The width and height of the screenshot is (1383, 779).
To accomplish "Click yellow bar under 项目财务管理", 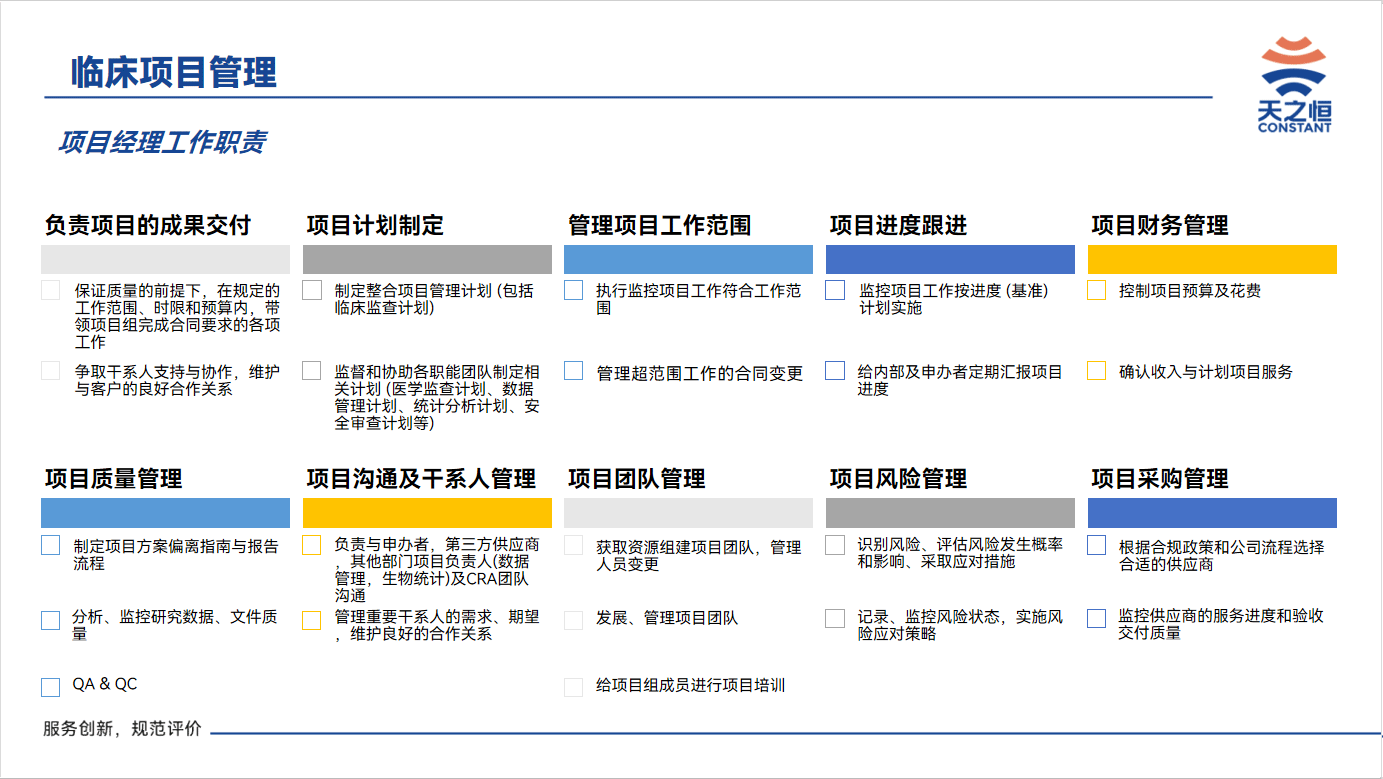I will click(x=1212, y=259).
